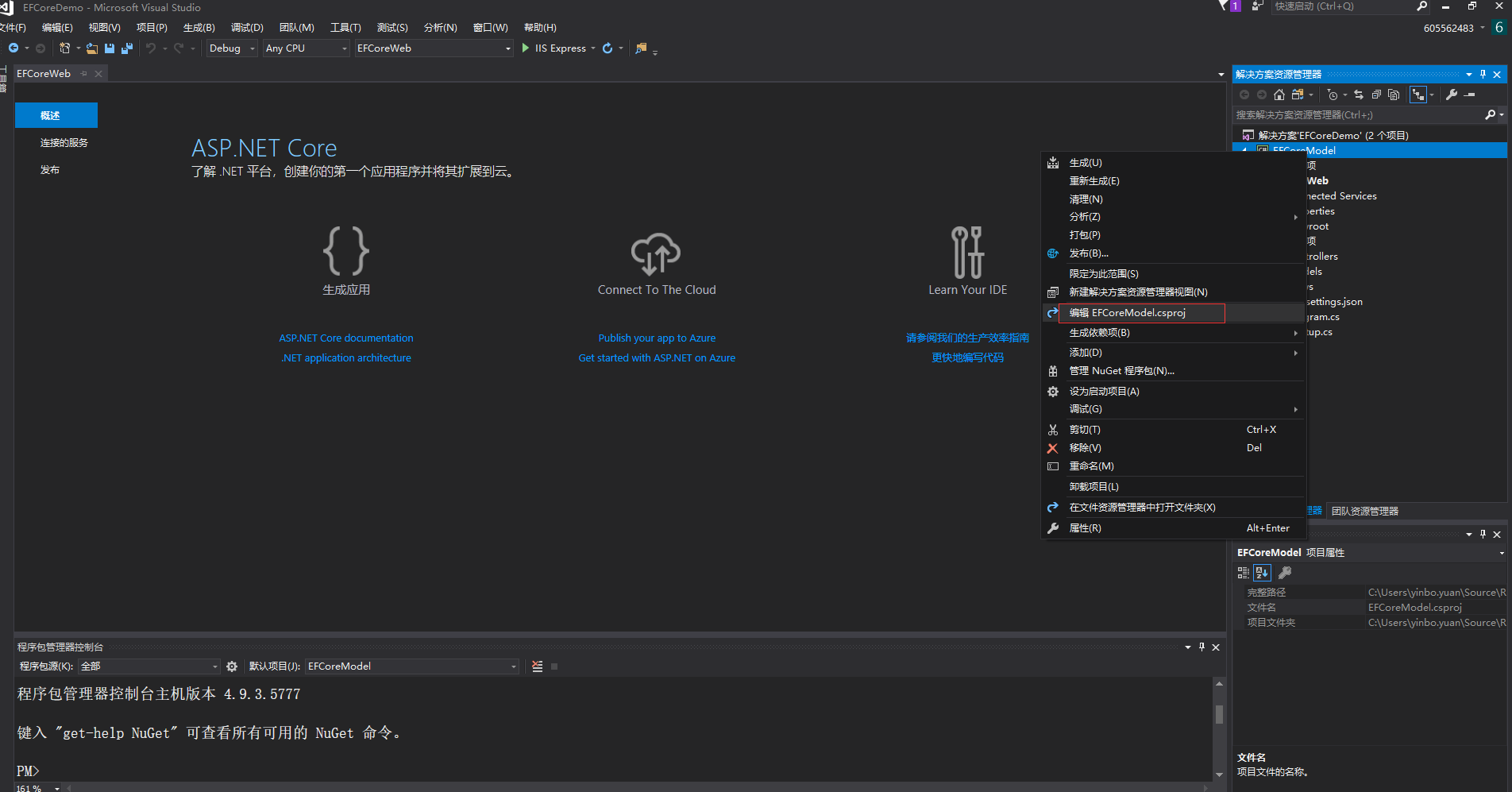1512x792 pixels.
Task: Click the Quick Launch search magnifier icon
Action: (1422, 6)
